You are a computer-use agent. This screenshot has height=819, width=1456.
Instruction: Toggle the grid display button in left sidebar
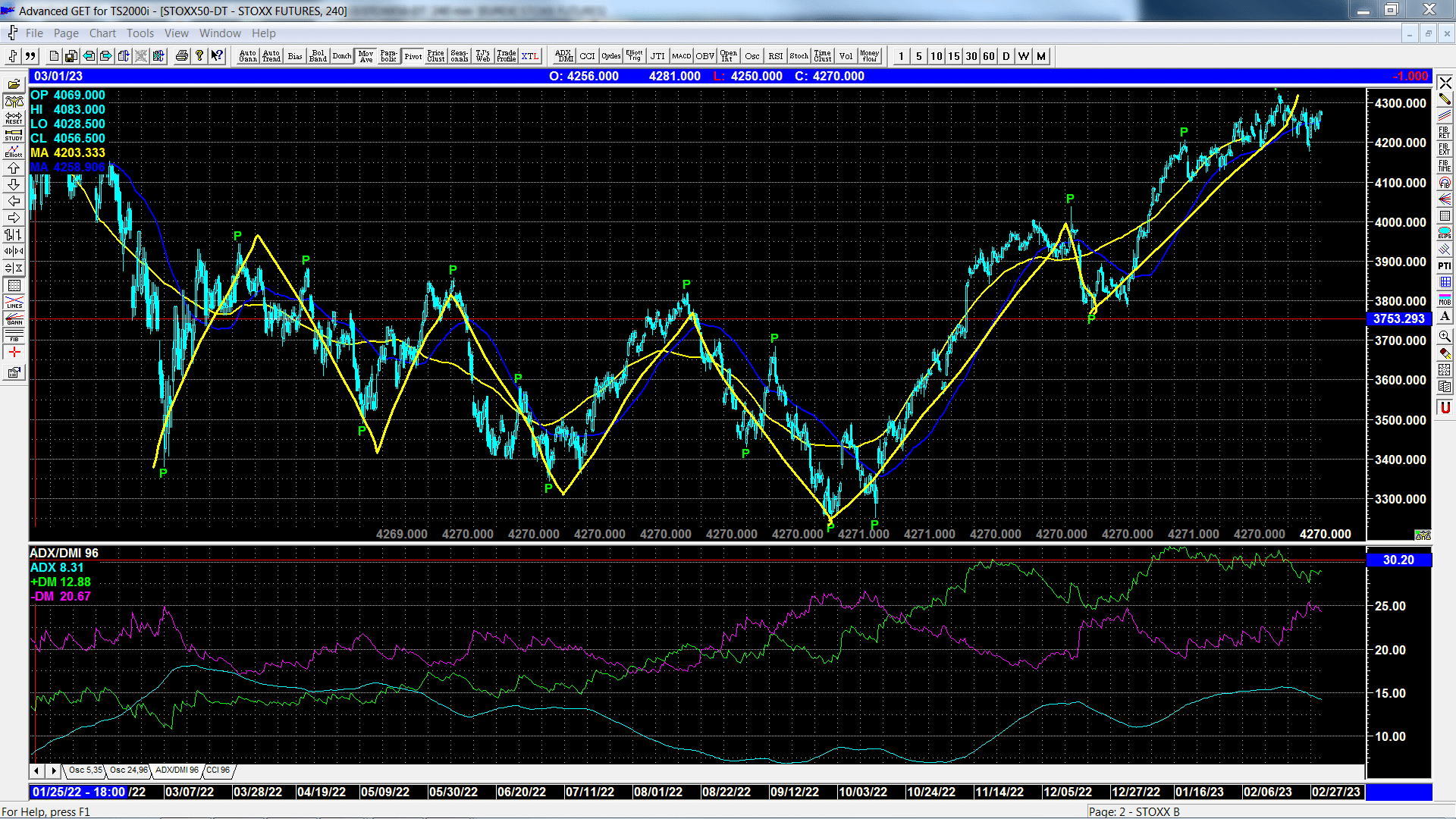(x=14, y=285)
